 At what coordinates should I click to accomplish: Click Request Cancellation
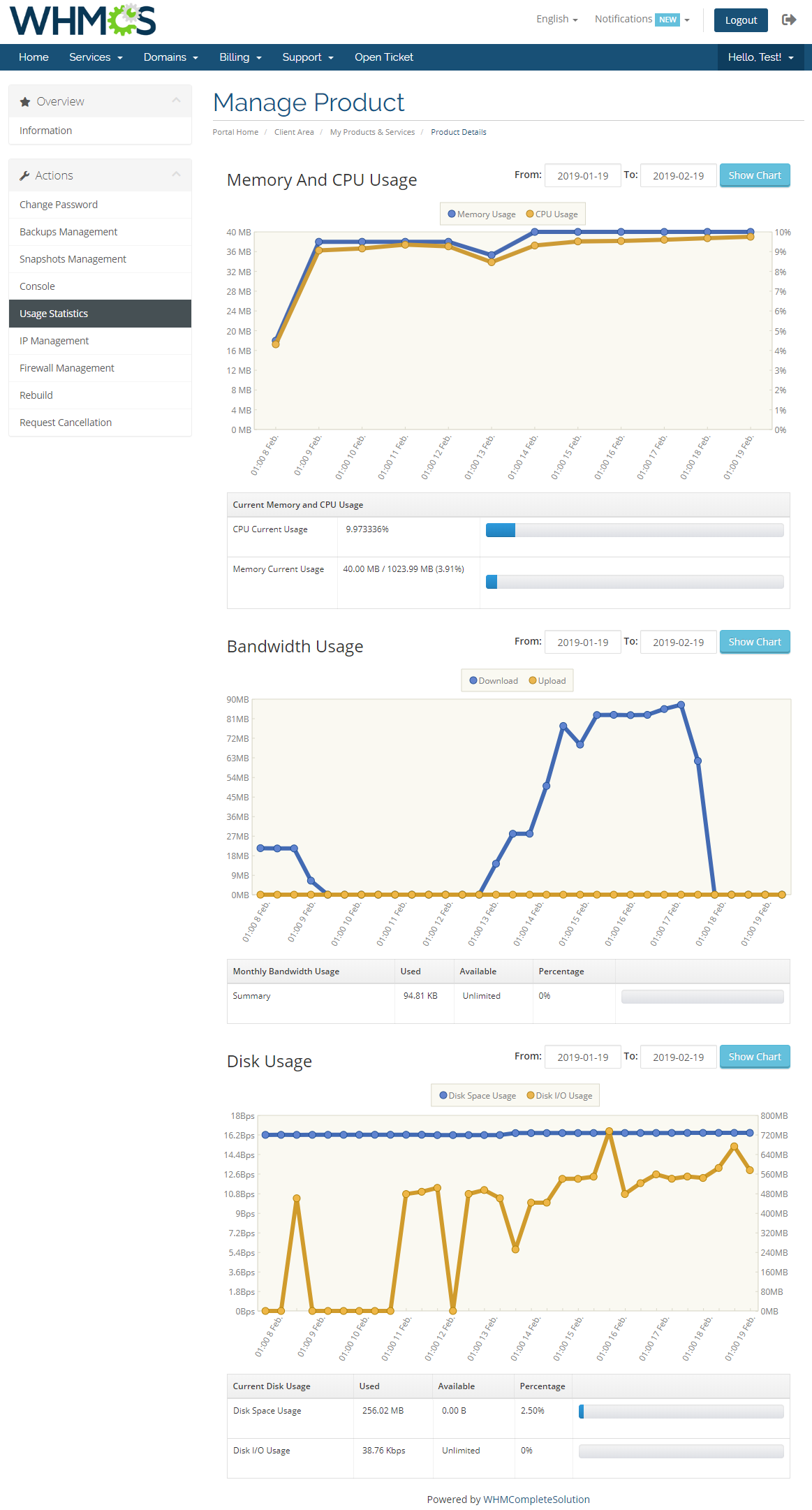tap(100, 423)
